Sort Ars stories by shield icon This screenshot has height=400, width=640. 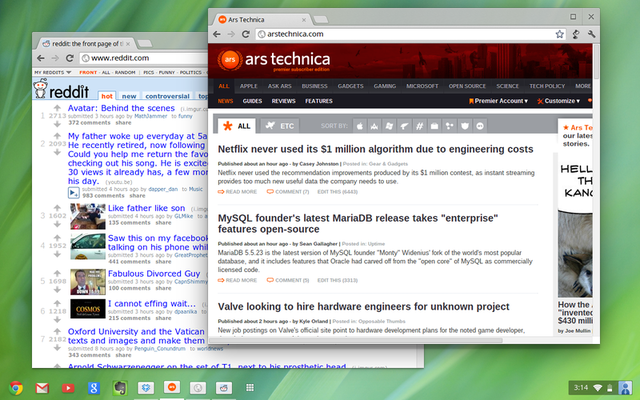(464, 126)
